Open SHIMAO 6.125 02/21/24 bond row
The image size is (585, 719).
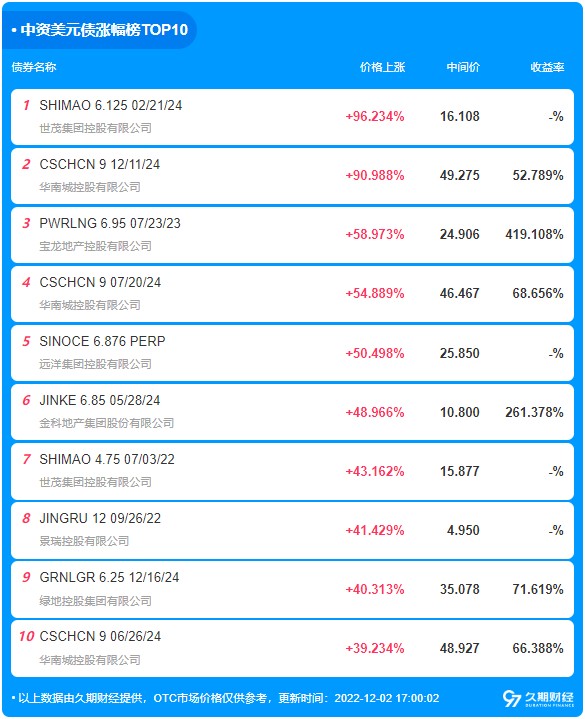pyautogui.click(x=292, y=117)
